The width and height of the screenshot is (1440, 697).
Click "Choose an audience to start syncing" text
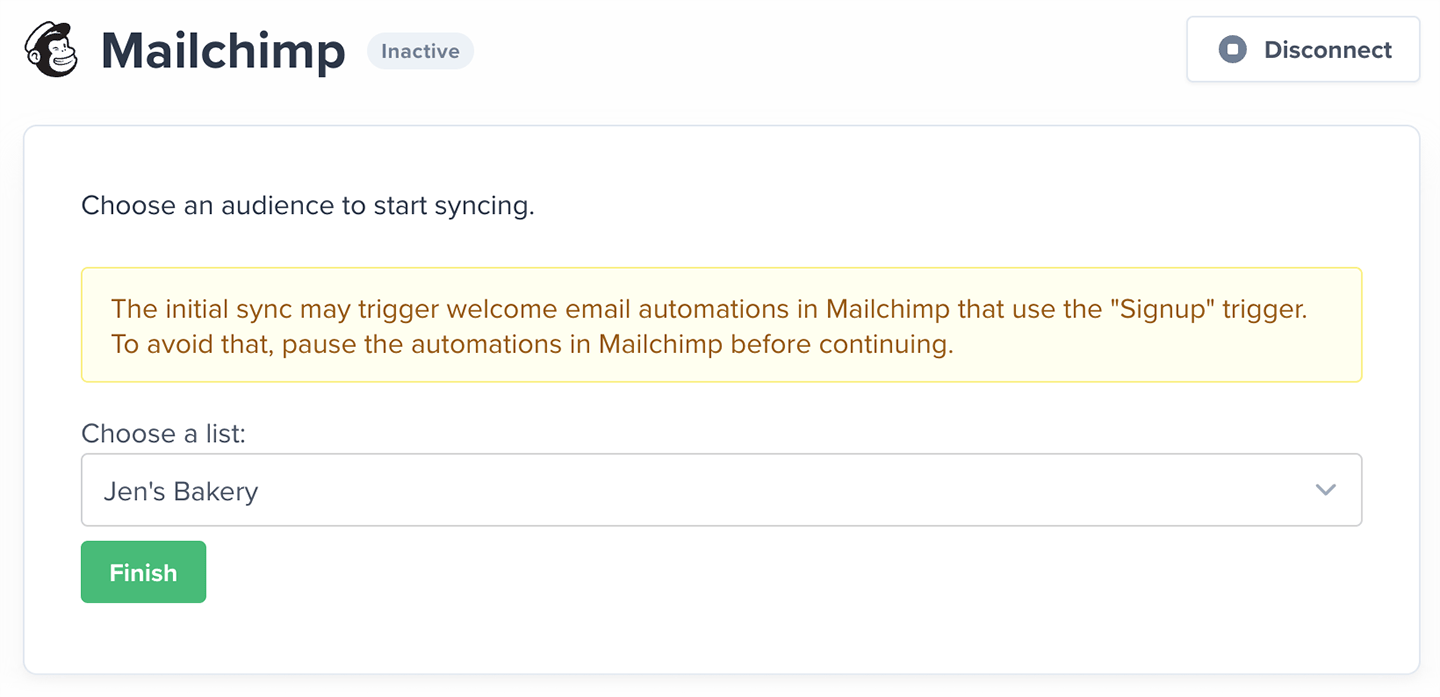307,206
